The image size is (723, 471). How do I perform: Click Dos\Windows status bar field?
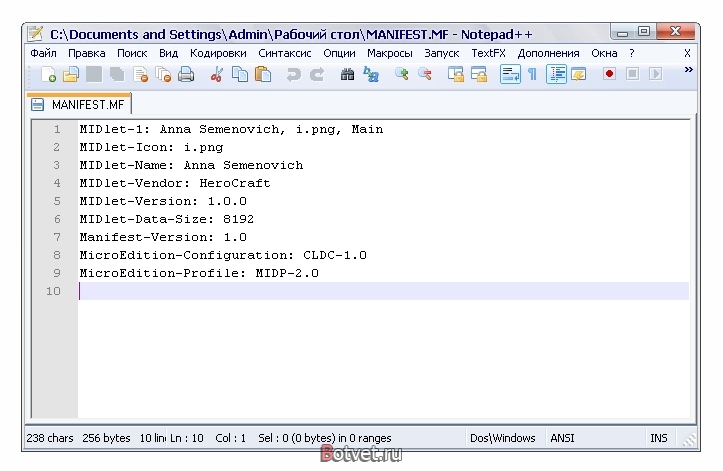tap(503, 438)
